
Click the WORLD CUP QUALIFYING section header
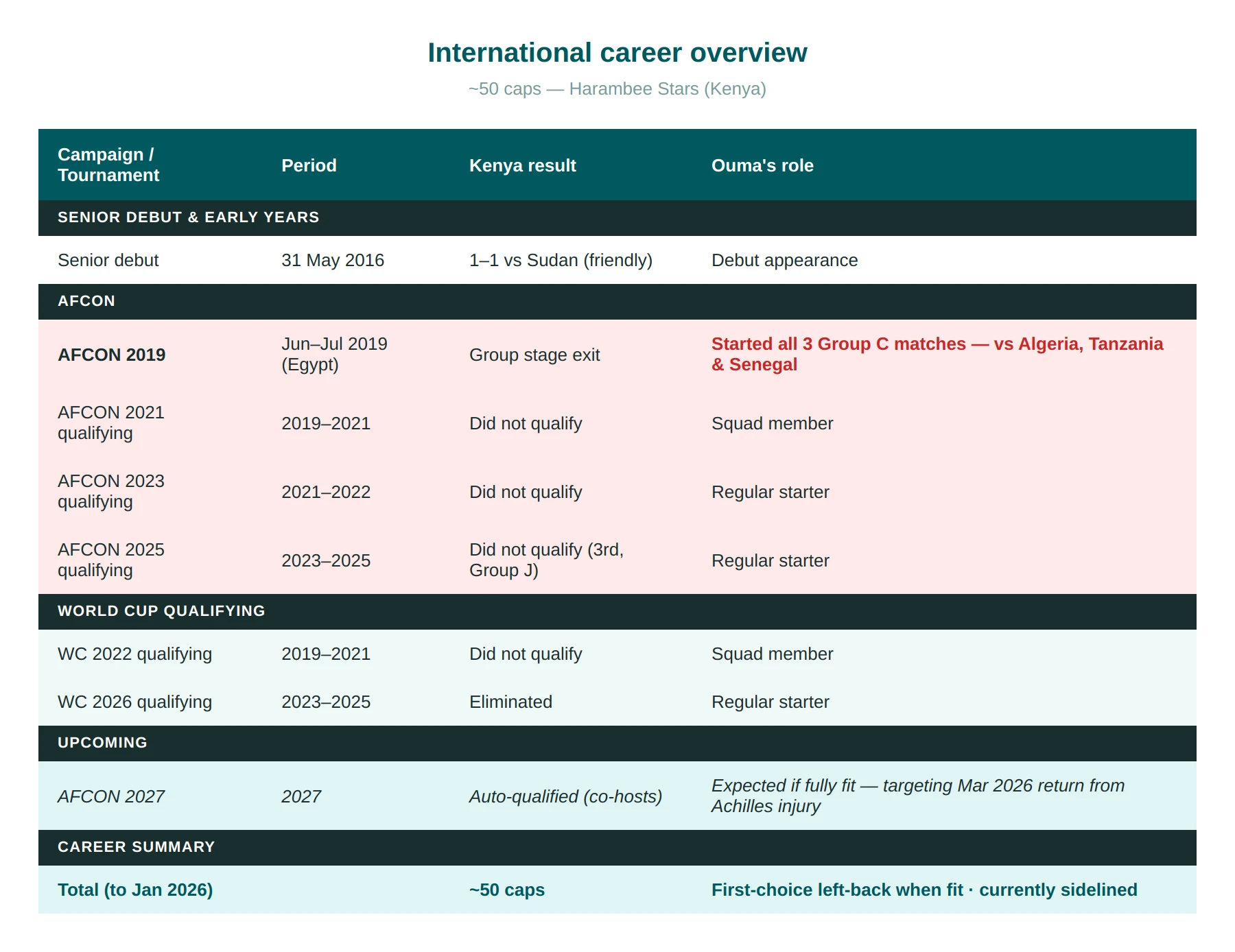(617, 611)
